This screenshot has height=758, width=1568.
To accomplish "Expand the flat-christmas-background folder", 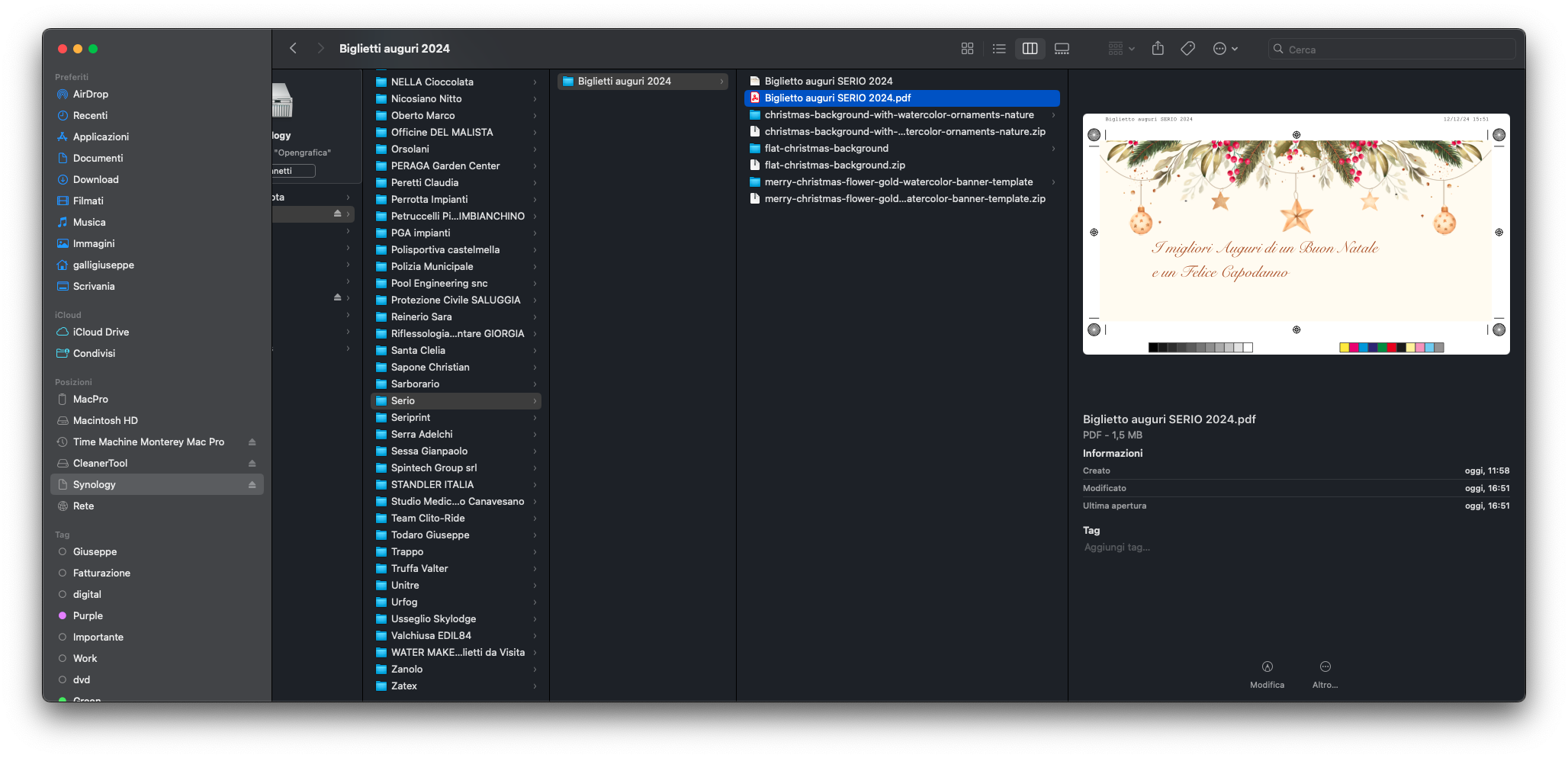I will 1053,149.
